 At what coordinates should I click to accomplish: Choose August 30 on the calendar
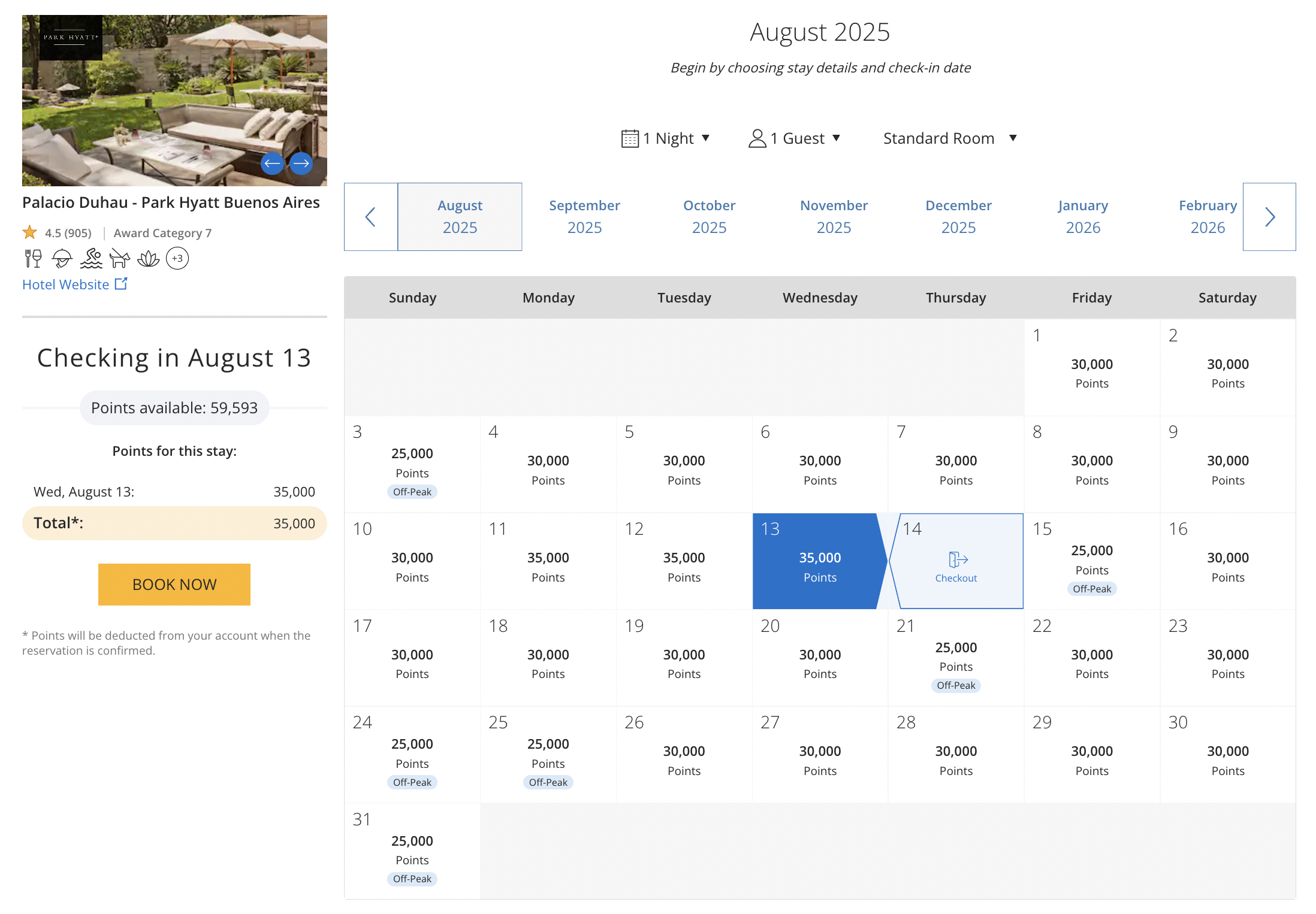coord(1227,755)
